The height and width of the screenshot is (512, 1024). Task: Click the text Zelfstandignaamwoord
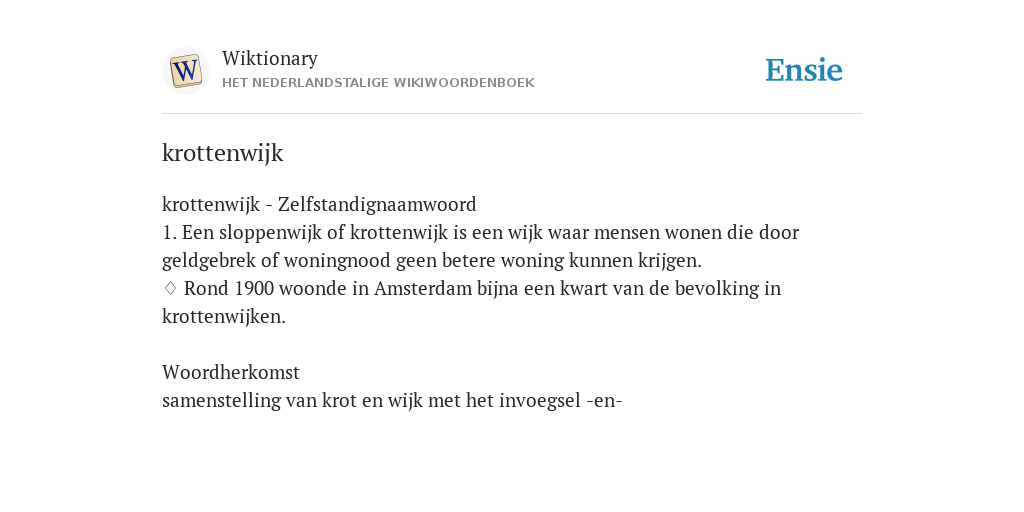(377, 204)
